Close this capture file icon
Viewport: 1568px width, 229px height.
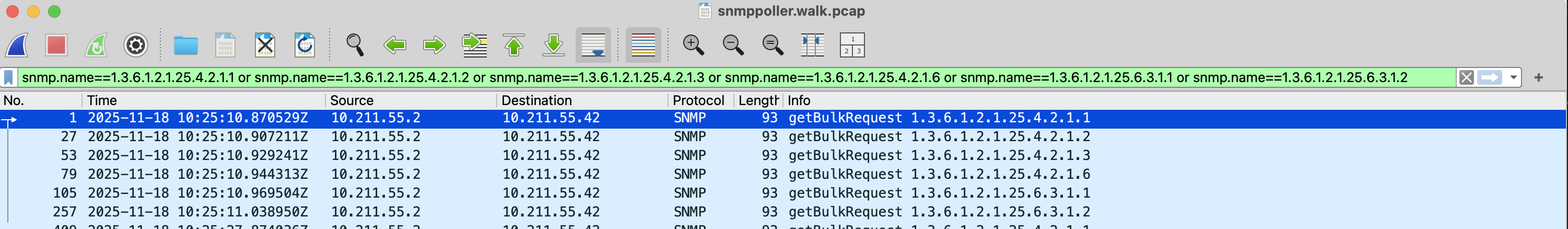tap(265, 45)
